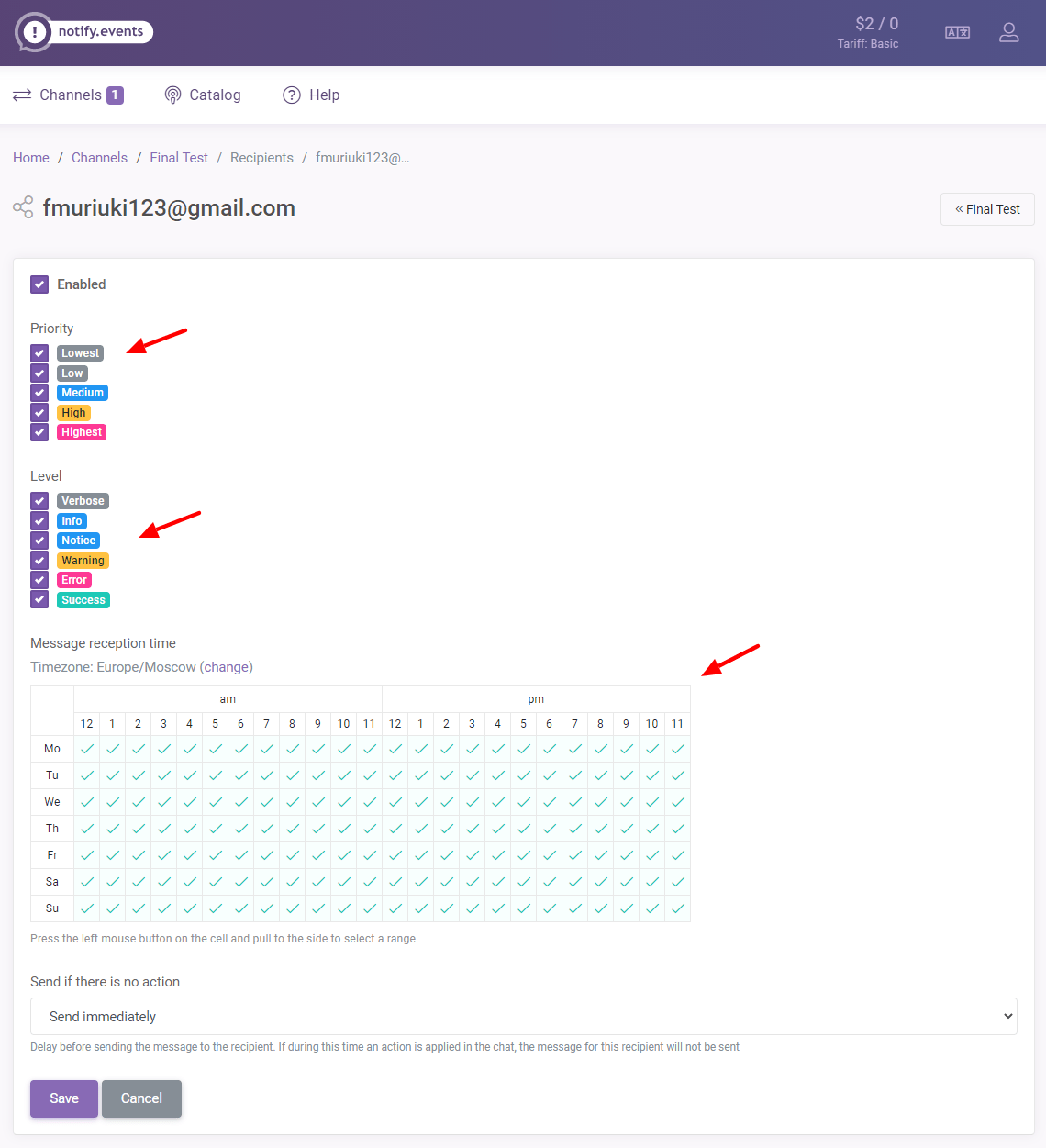Image resolution: width=1046 pixels, height=1148 pixels.
Task: Toggle Friday 6 pm checkmark cell
Action: click(x=550, y=855)
